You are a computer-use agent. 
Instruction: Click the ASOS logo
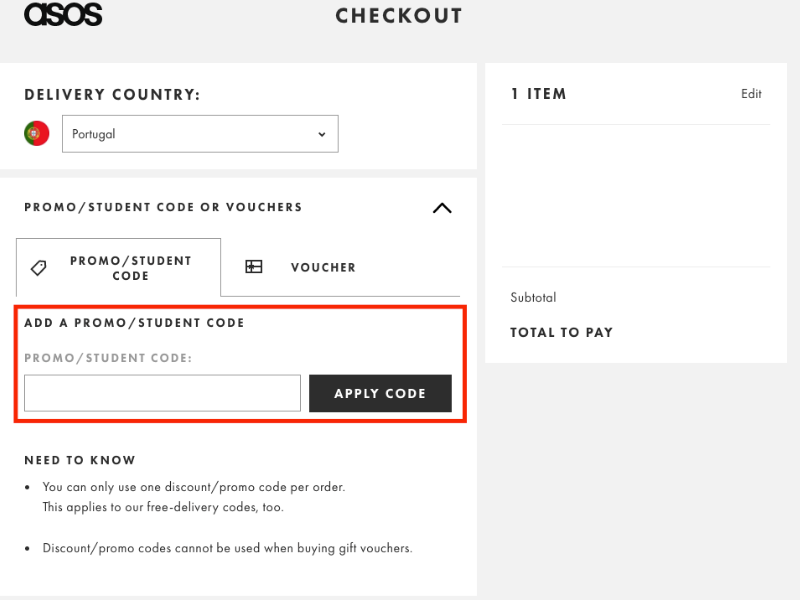[x=63, y=14]
